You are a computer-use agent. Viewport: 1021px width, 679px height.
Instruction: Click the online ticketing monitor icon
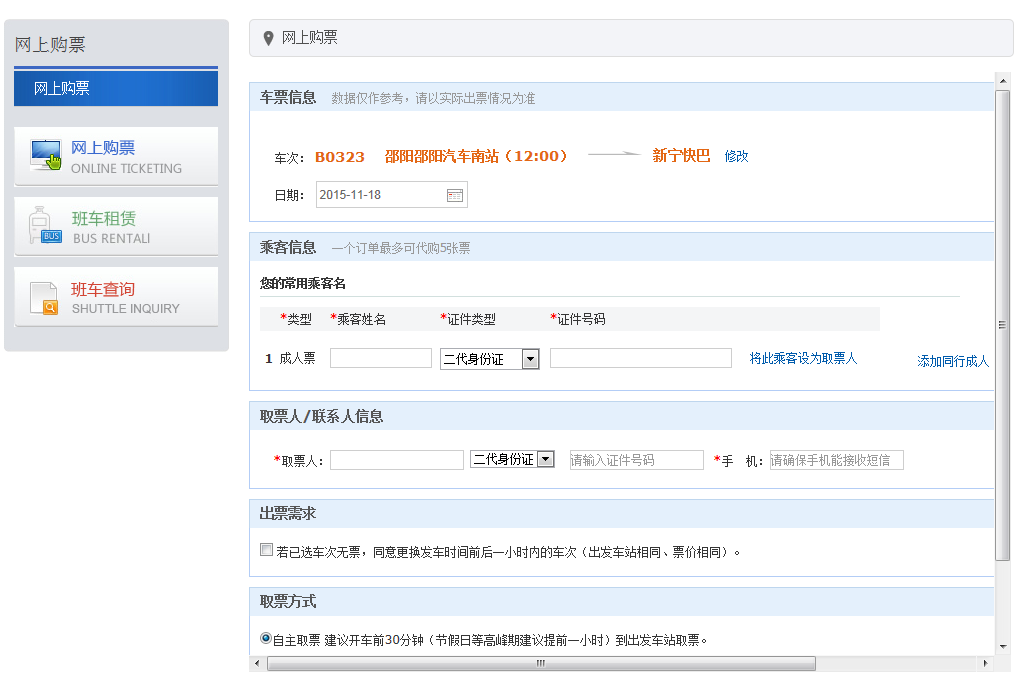tap(46, 155)
